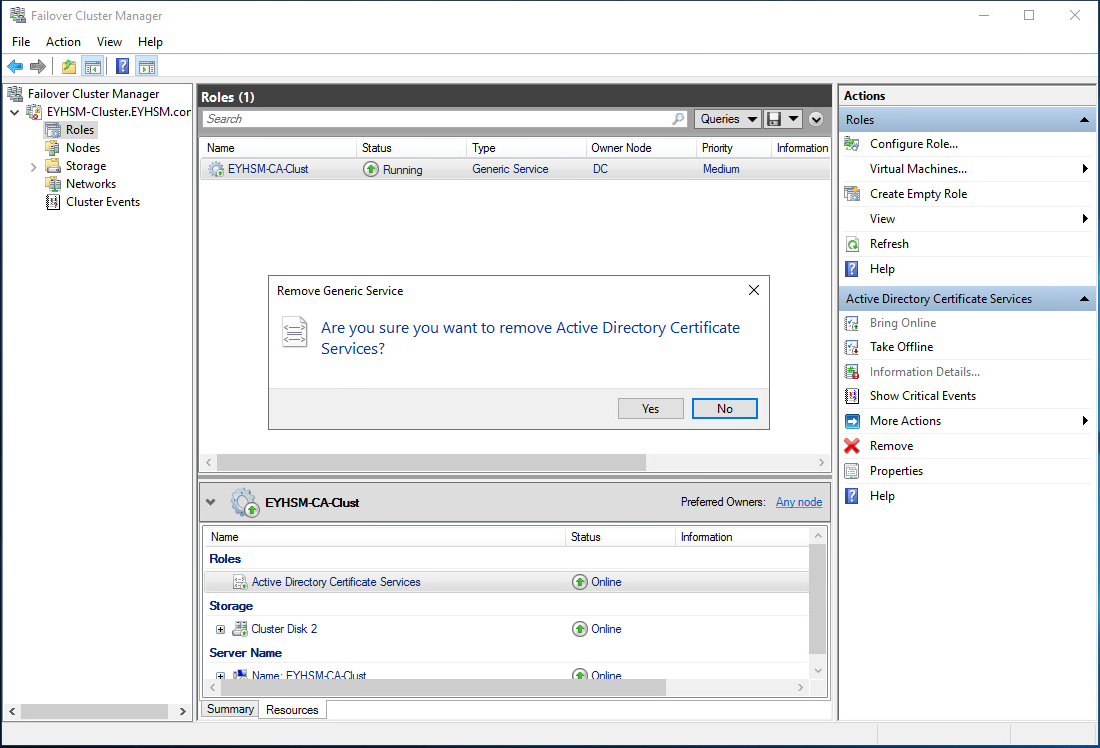Collapse the EYHSM-Cluster tree node

(x=14, y=112)
